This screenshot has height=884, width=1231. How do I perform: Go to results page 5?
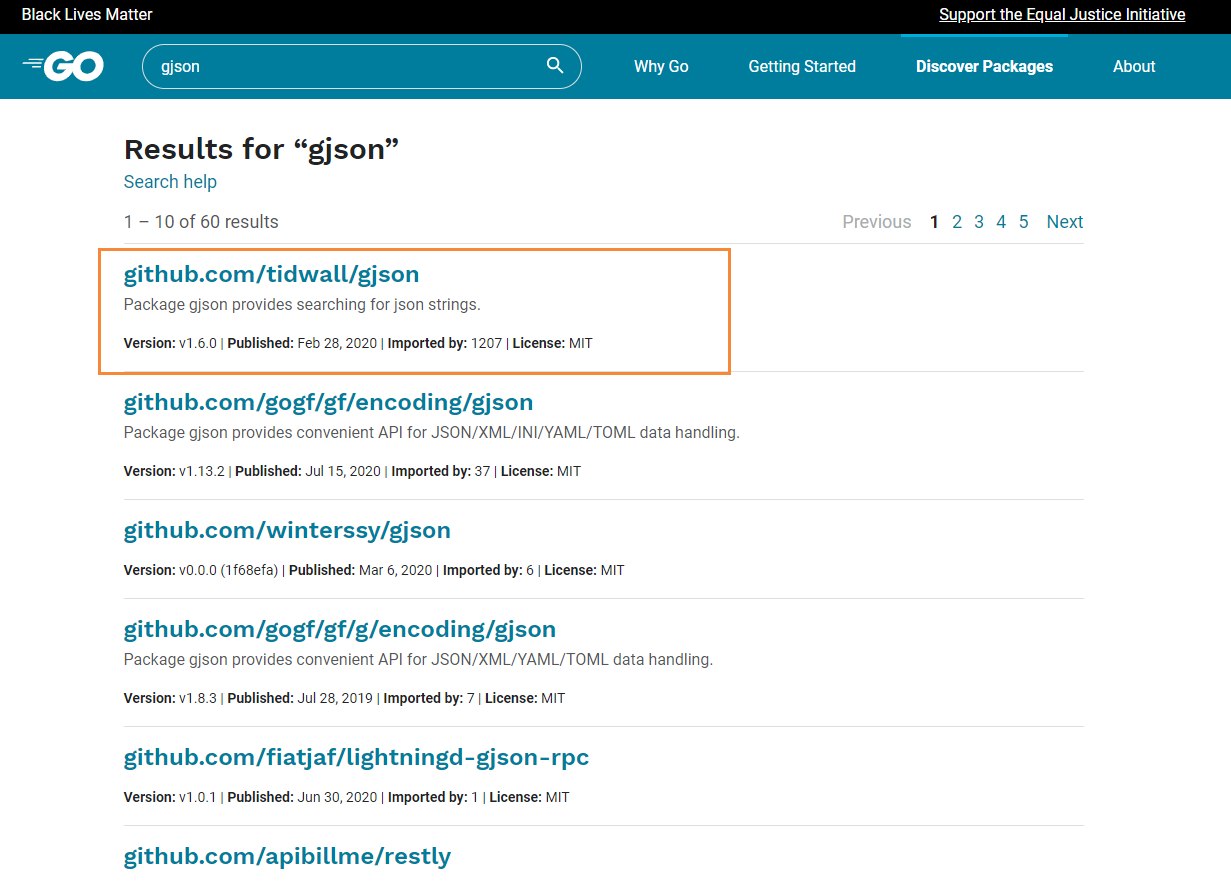(1023, 222)
